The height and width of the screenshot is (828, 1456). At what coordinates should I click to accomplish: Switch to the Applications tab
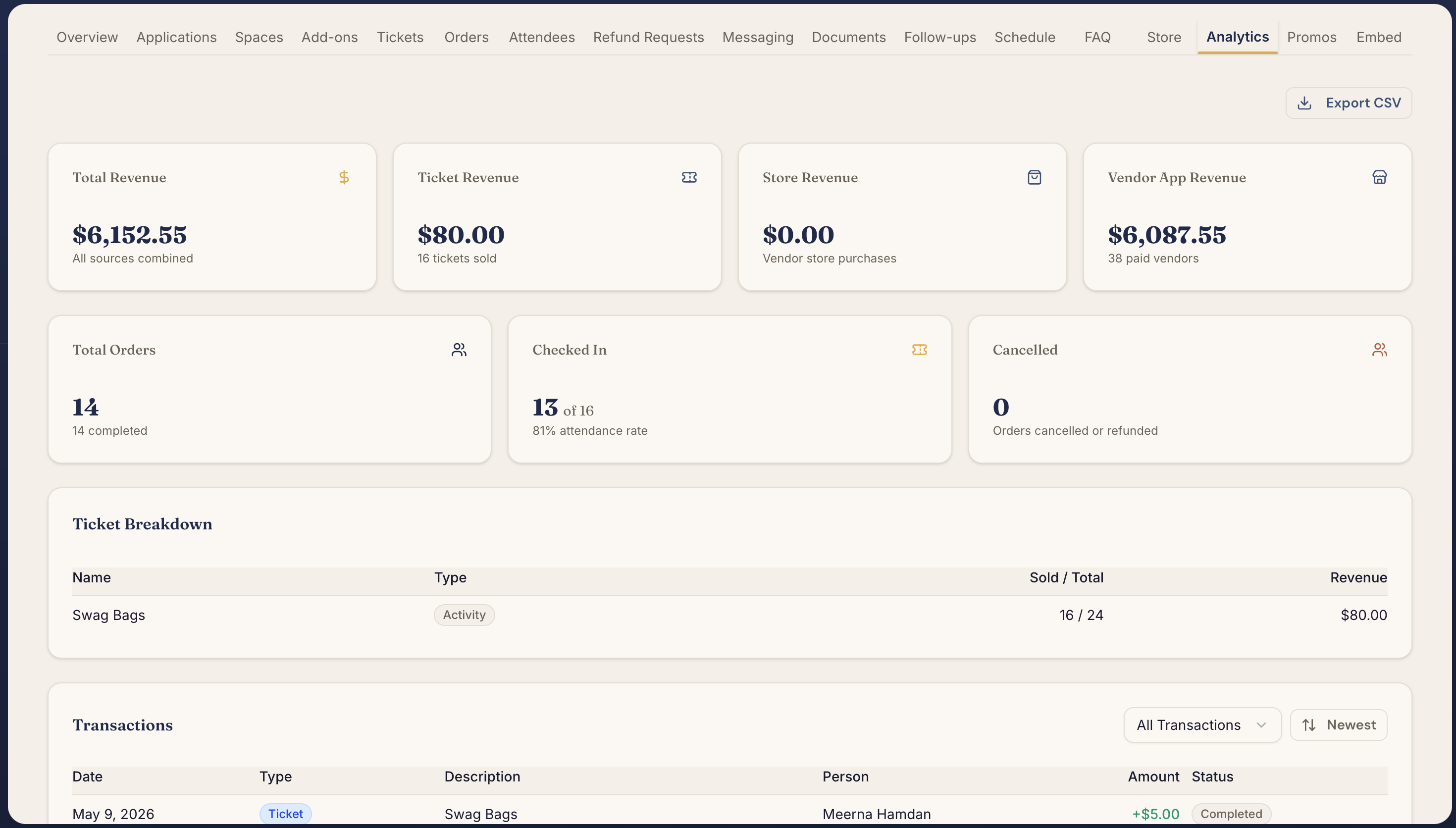(x=176, y=38)
